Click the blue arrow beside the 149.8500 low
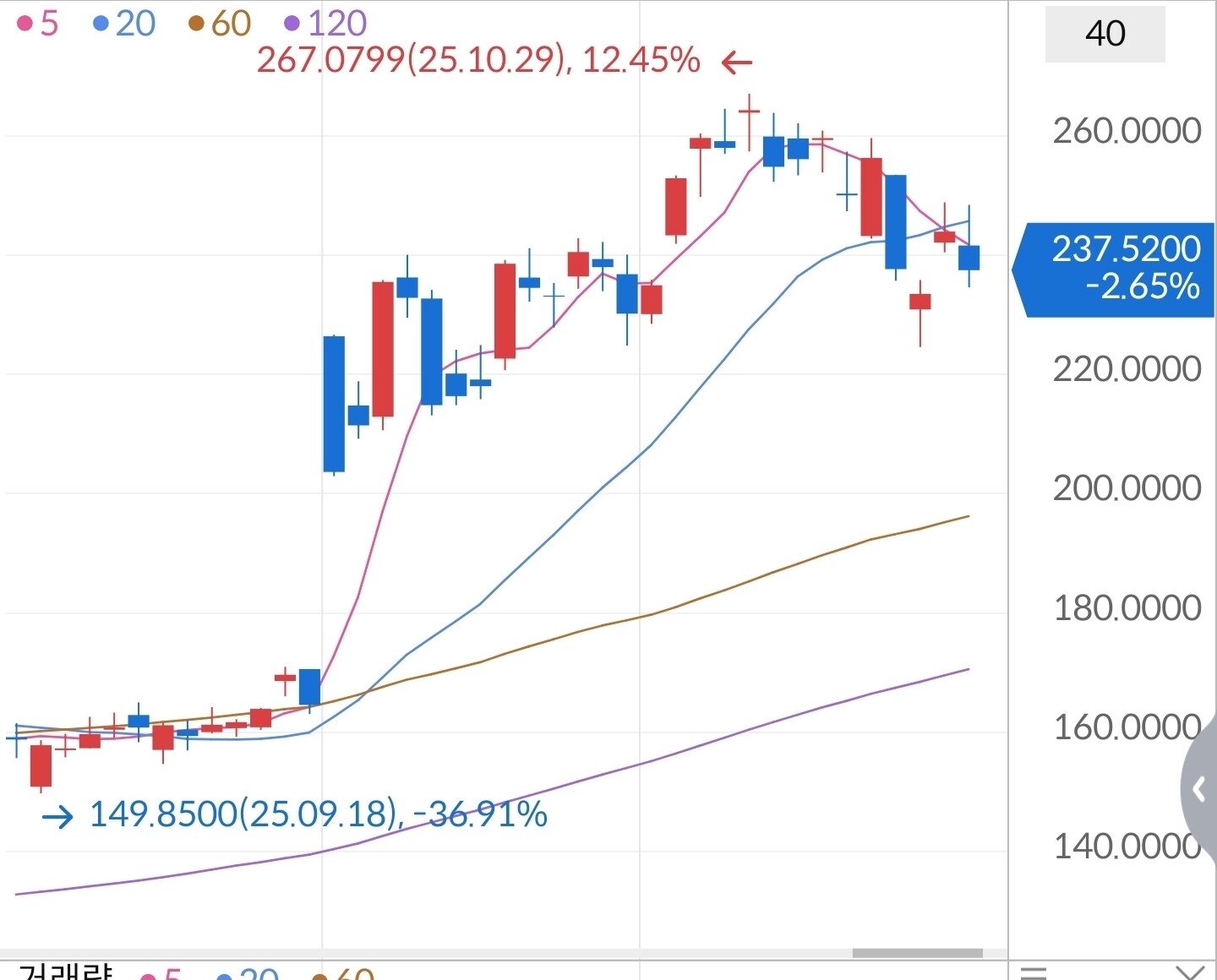The image size is (1217, 980). click(x=57, y=816)
